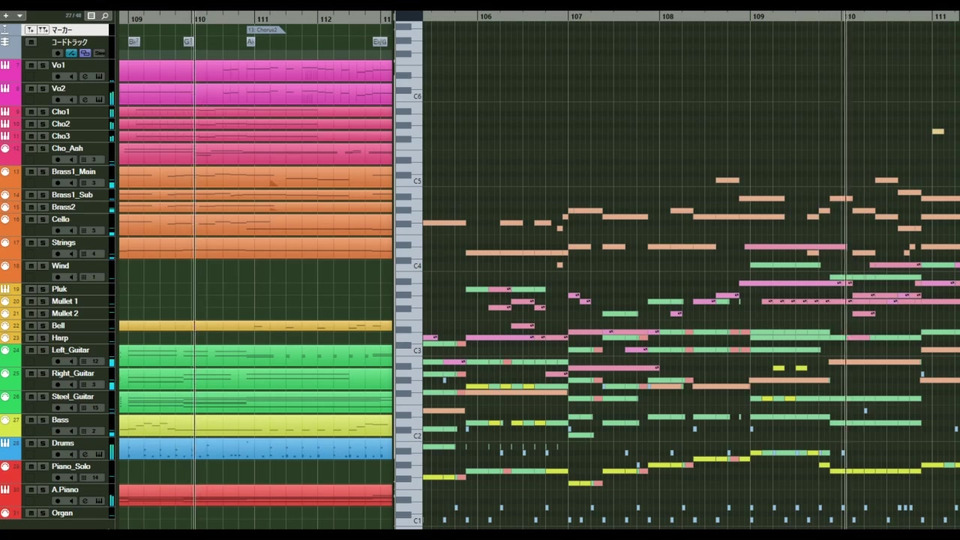The image size is (960, 540).
Task: Click the add track plus button
Action: coord(6,15)
